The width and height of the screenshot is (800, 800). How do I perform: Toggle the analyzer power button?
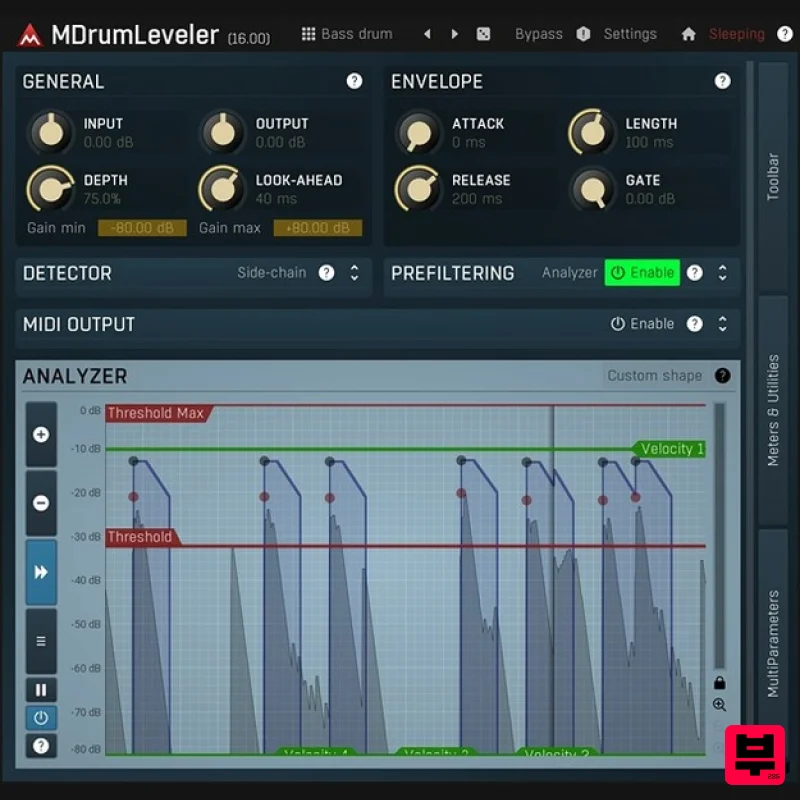coord(40,716)
